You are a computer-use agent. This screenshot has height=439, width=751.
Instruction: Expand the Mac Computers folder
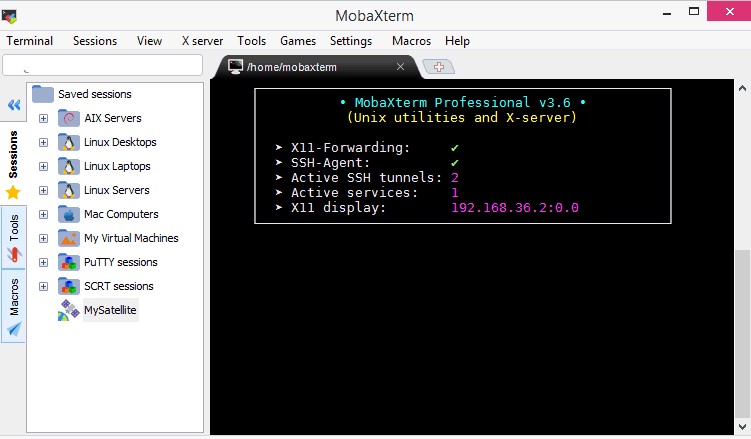(44, 214)
